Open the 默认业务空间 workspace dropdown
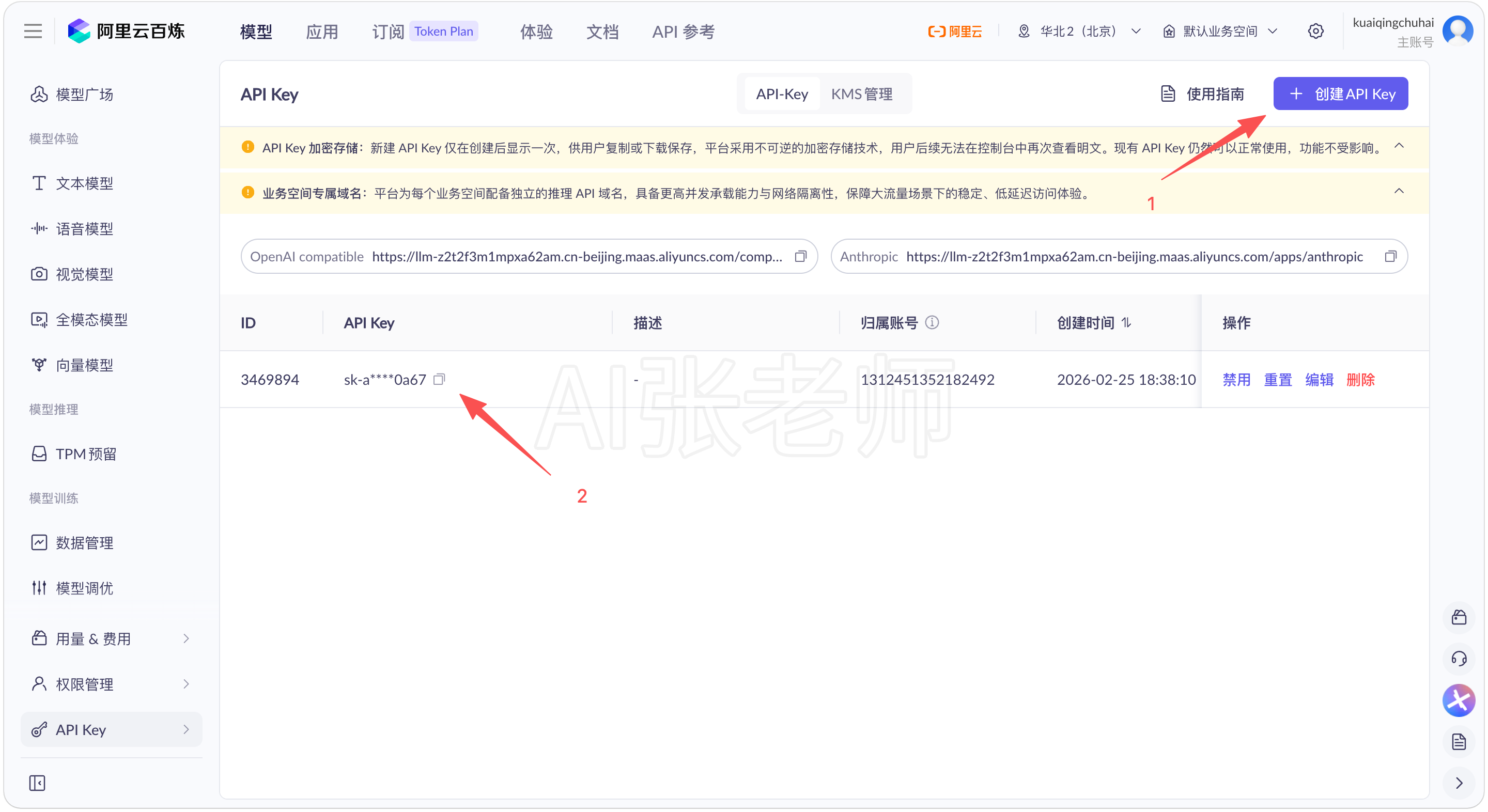The height and width of the screenshot is (812, 1488). [x=1220, y=31]
